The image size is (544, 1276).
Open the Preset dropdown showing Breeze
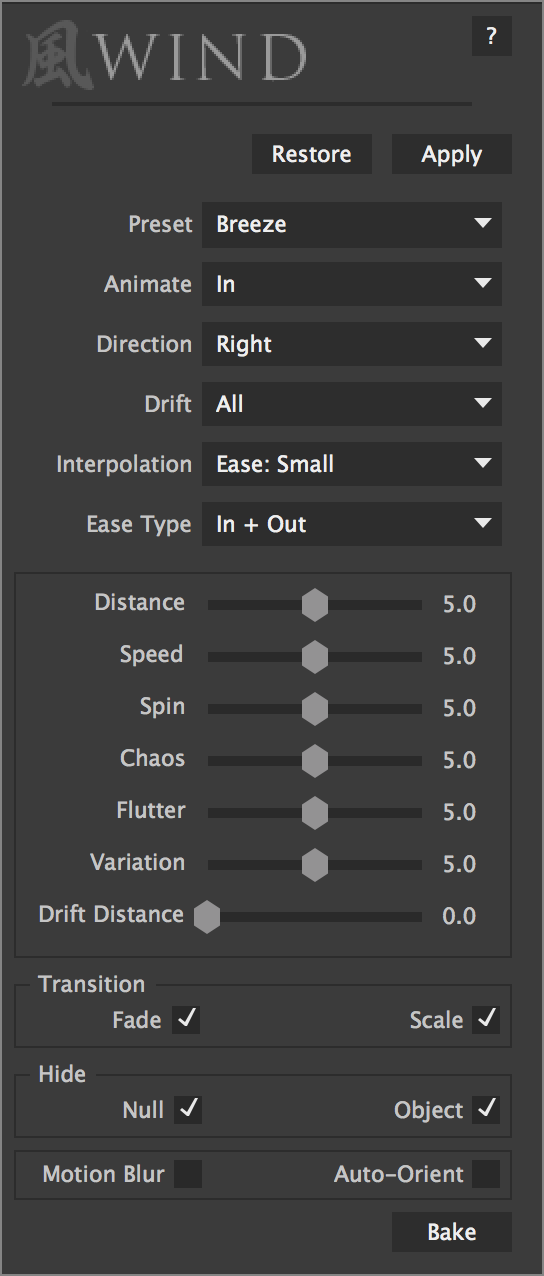352,224
